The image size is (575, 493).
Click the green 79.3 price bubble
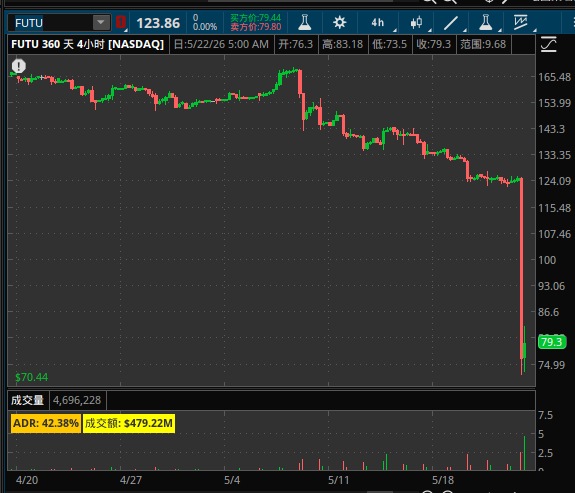[x=552, y=342]
